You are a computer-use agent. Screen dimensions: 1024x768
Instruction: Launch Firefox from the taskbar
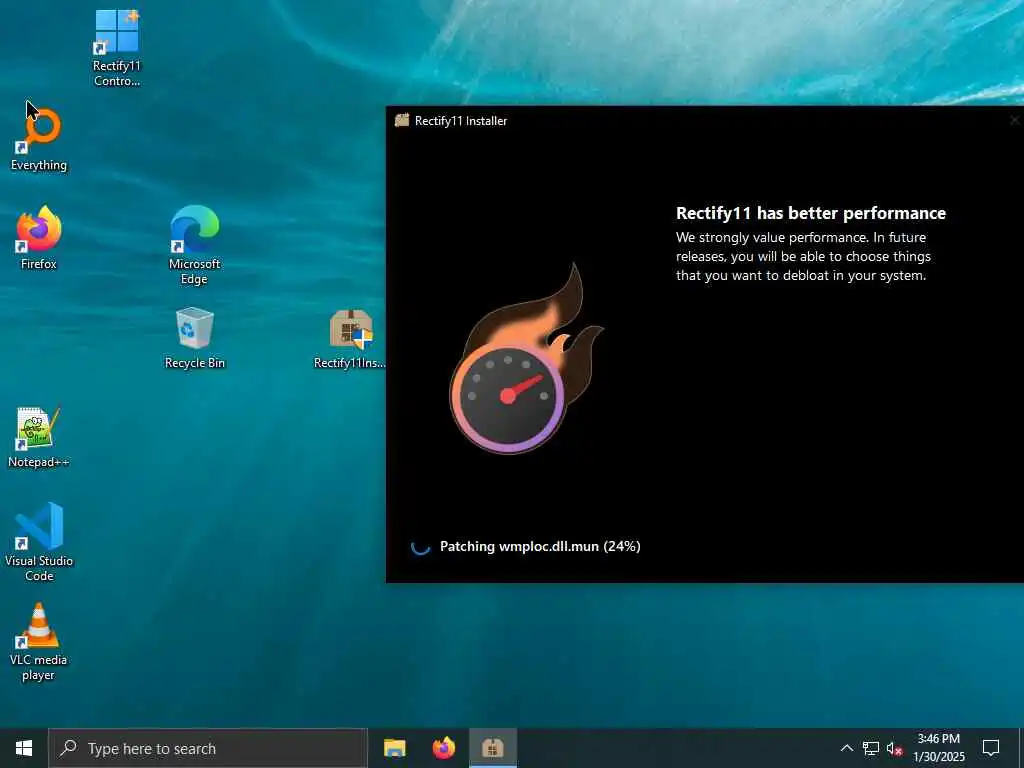click(444, 748)
